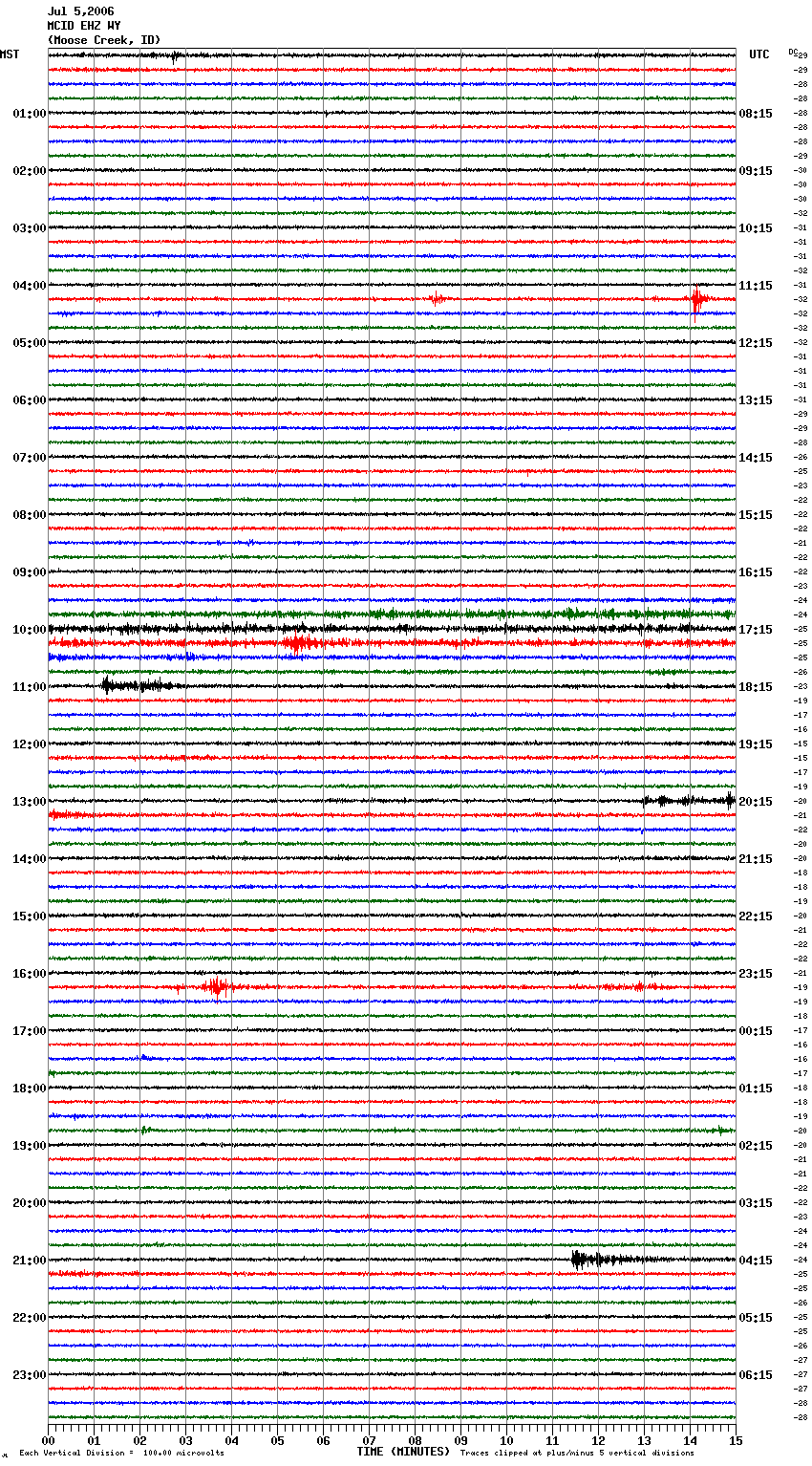
Task: Click the '23:15' UTC time label
Action: (756, 974)
